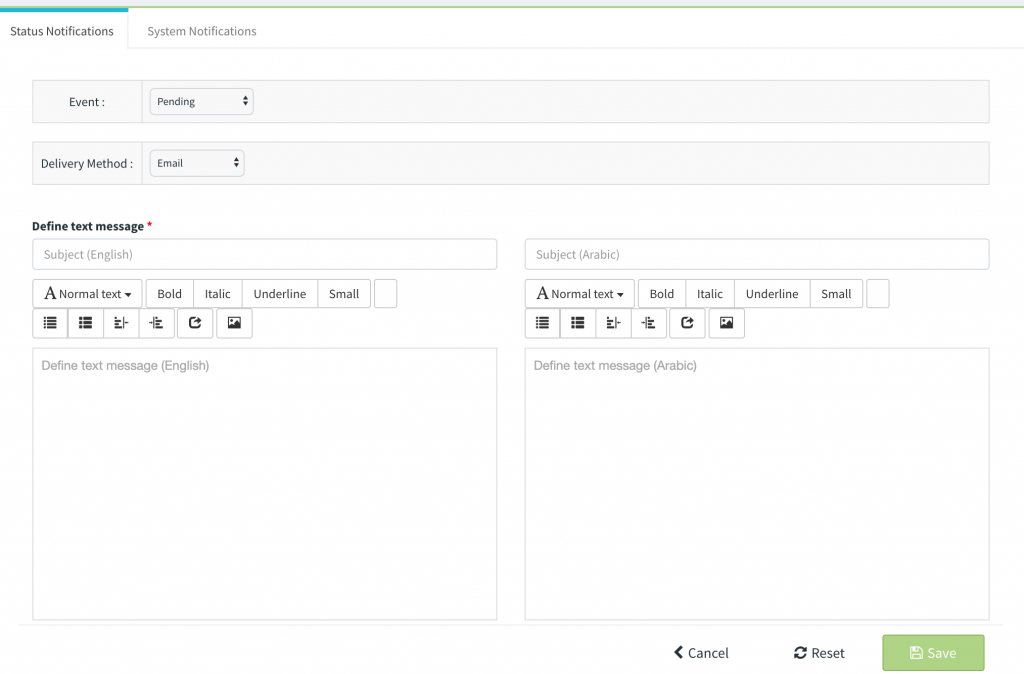Focus the Subject (Arabic) field

757,254
